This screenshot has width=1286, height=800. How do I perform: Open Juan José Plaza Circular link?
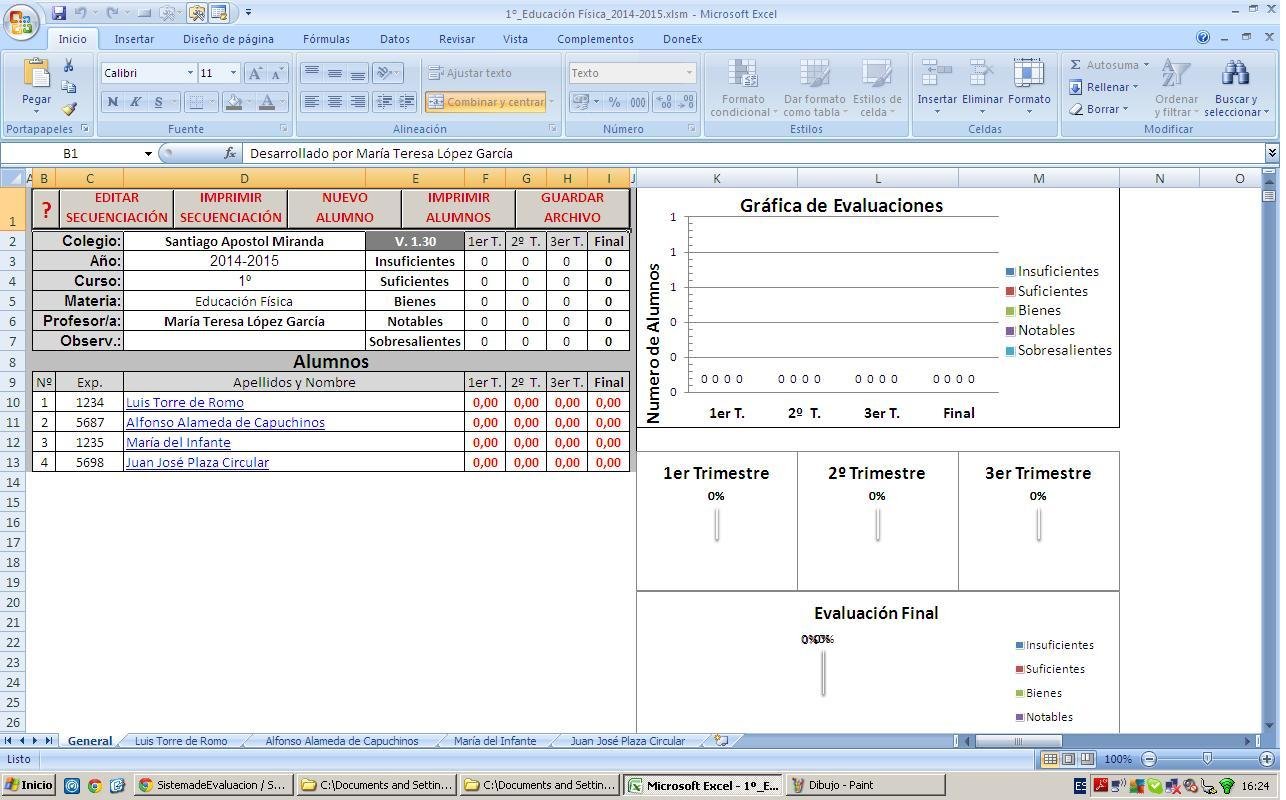197,462
